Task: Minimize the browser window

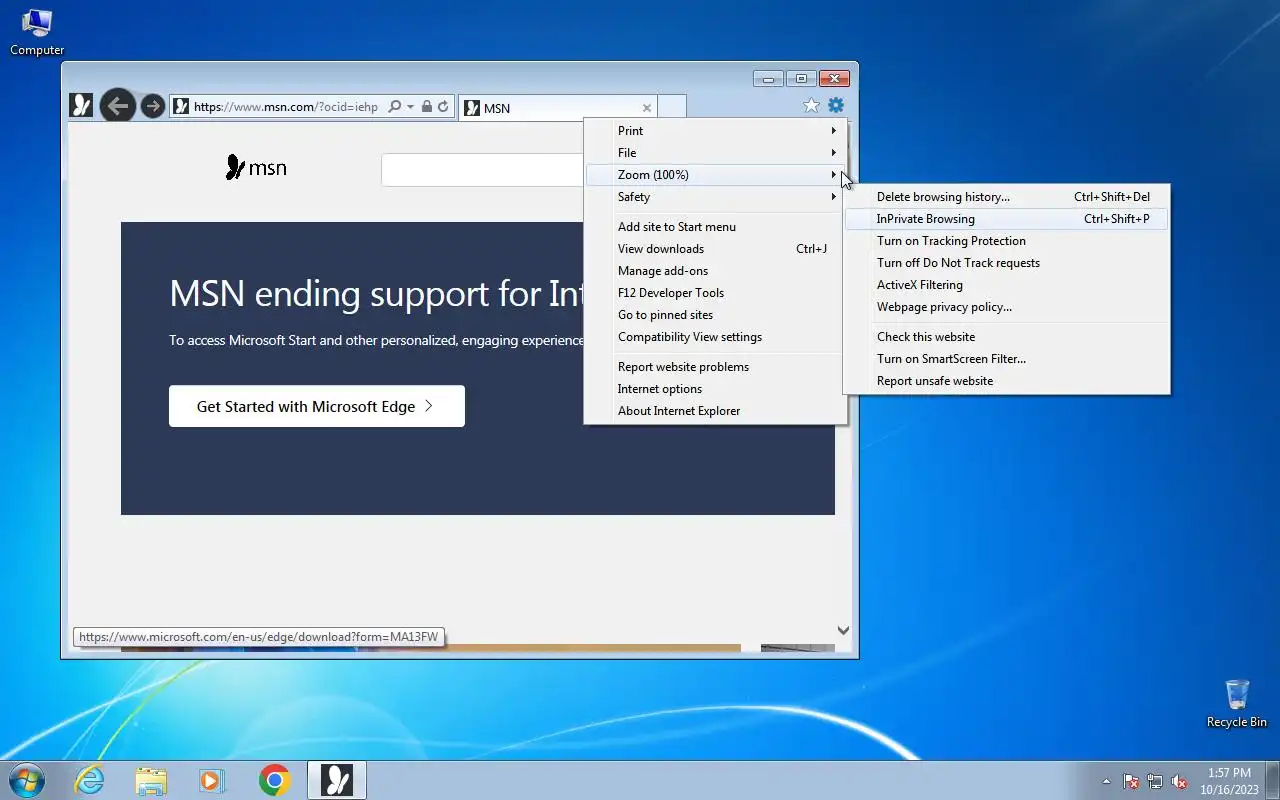Action: pyautogui.click(x=768, y=78)
